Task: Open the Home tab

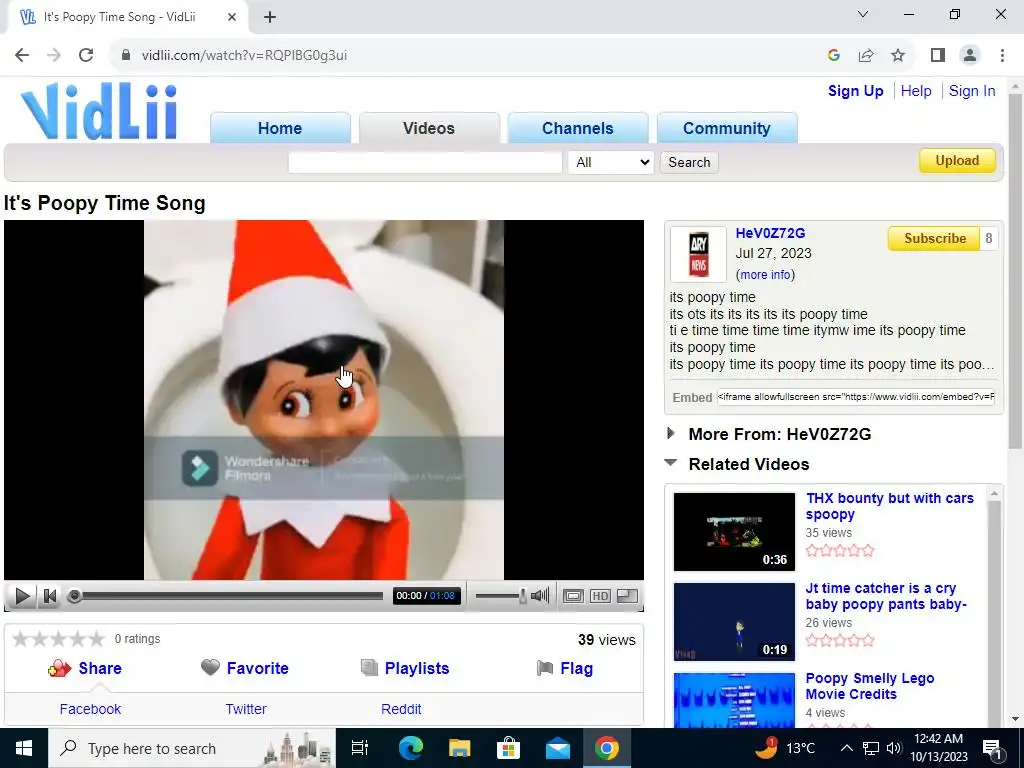Action: (280, 128)
